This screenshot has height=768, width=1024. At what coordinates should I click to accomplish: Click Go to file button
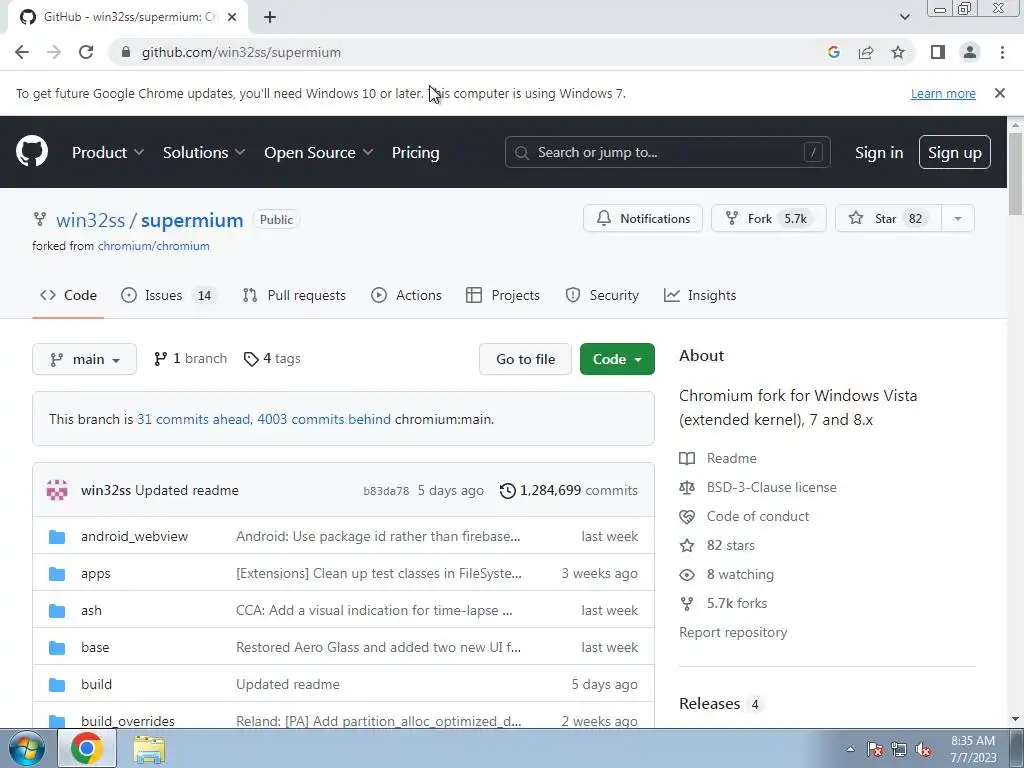pyautogui.click(x=525, y=359)
